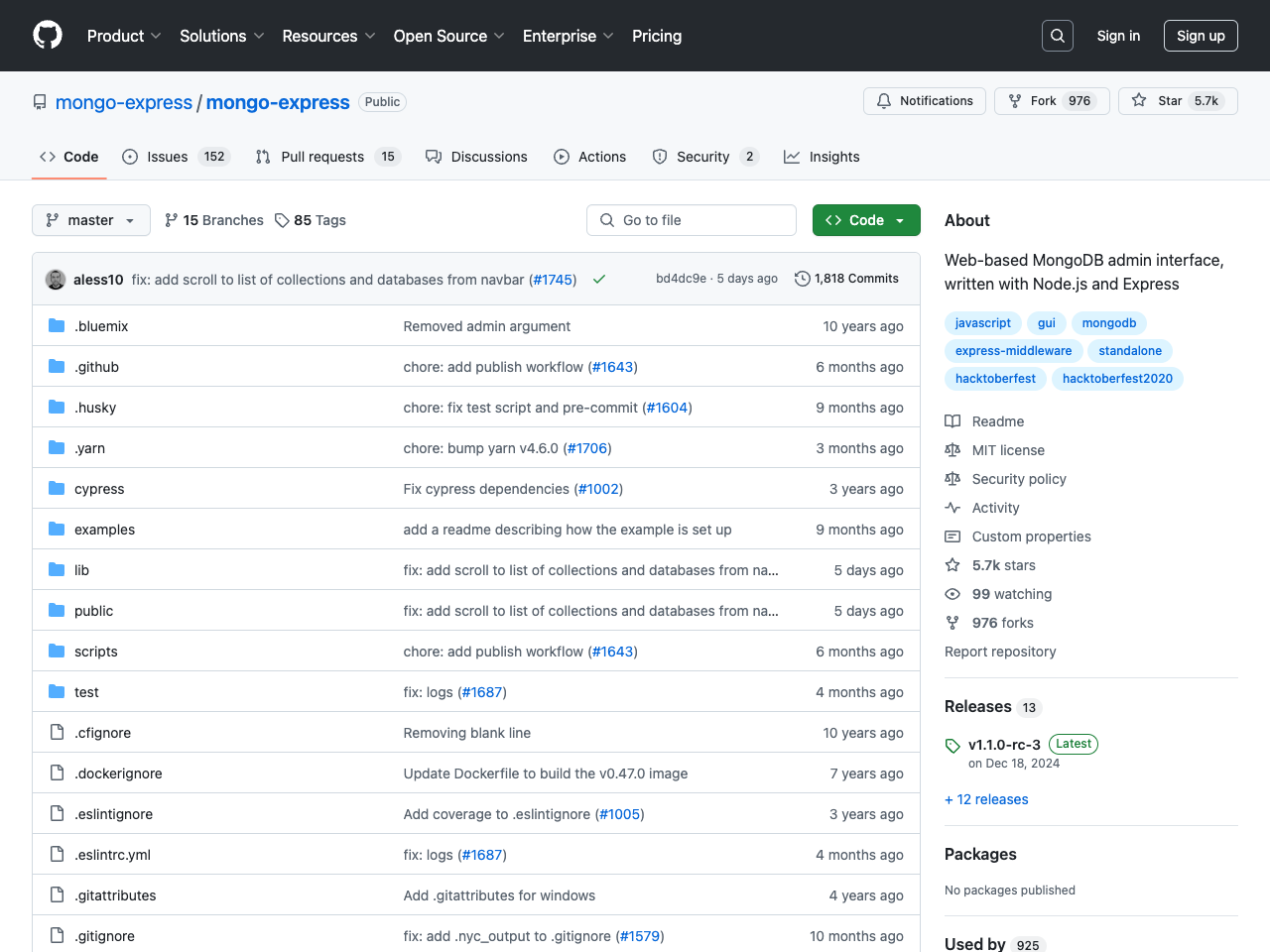Switch to the Security tab

click(705, 157)
